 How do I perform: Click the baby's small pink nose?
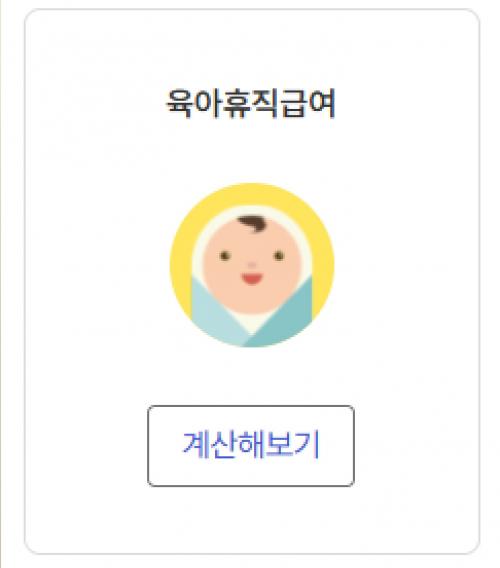click(x=252, y=265)
